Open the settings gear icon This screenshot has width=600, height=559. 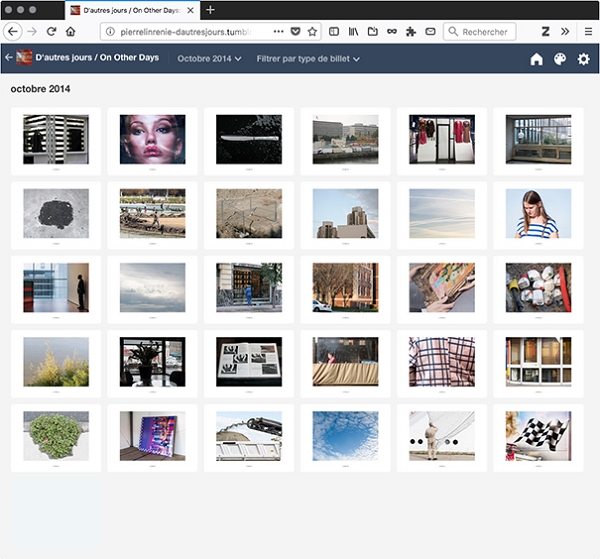(584, 59)
